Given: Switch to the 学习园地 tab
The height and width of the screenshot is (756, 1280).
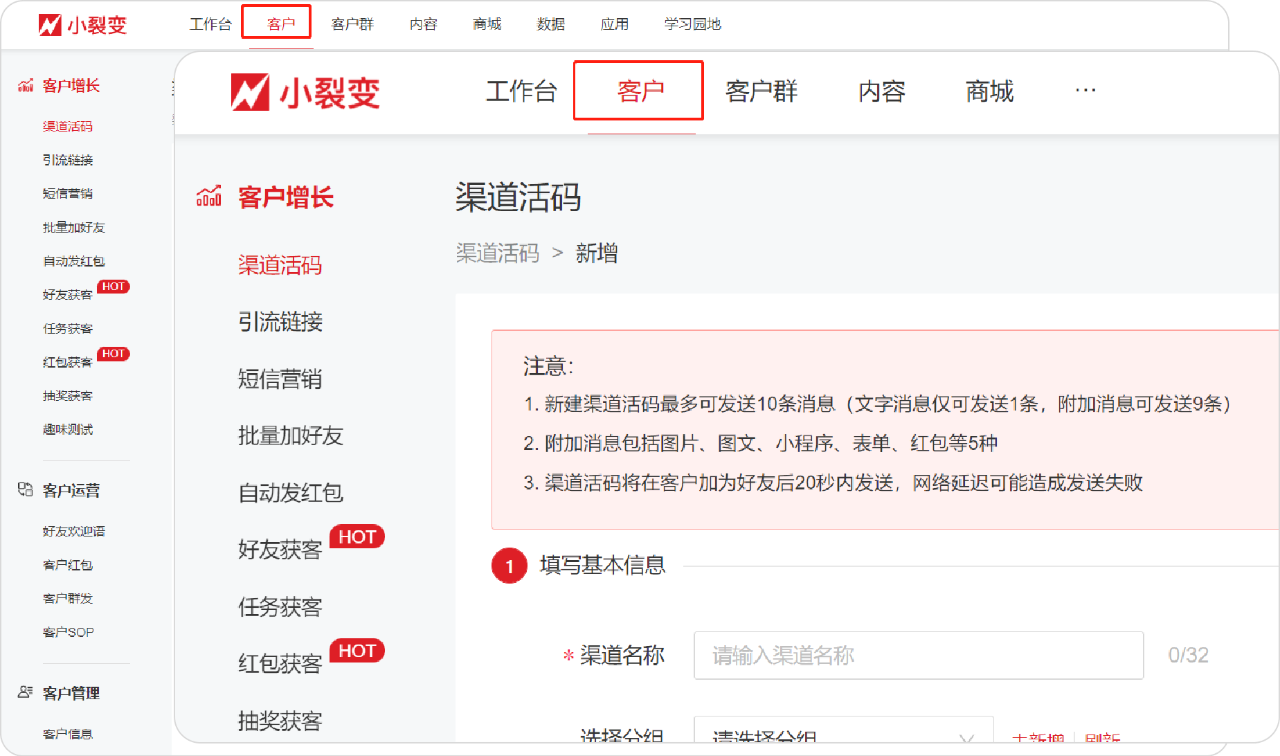Looking at the screenshot, I should [x=692, y=24].
